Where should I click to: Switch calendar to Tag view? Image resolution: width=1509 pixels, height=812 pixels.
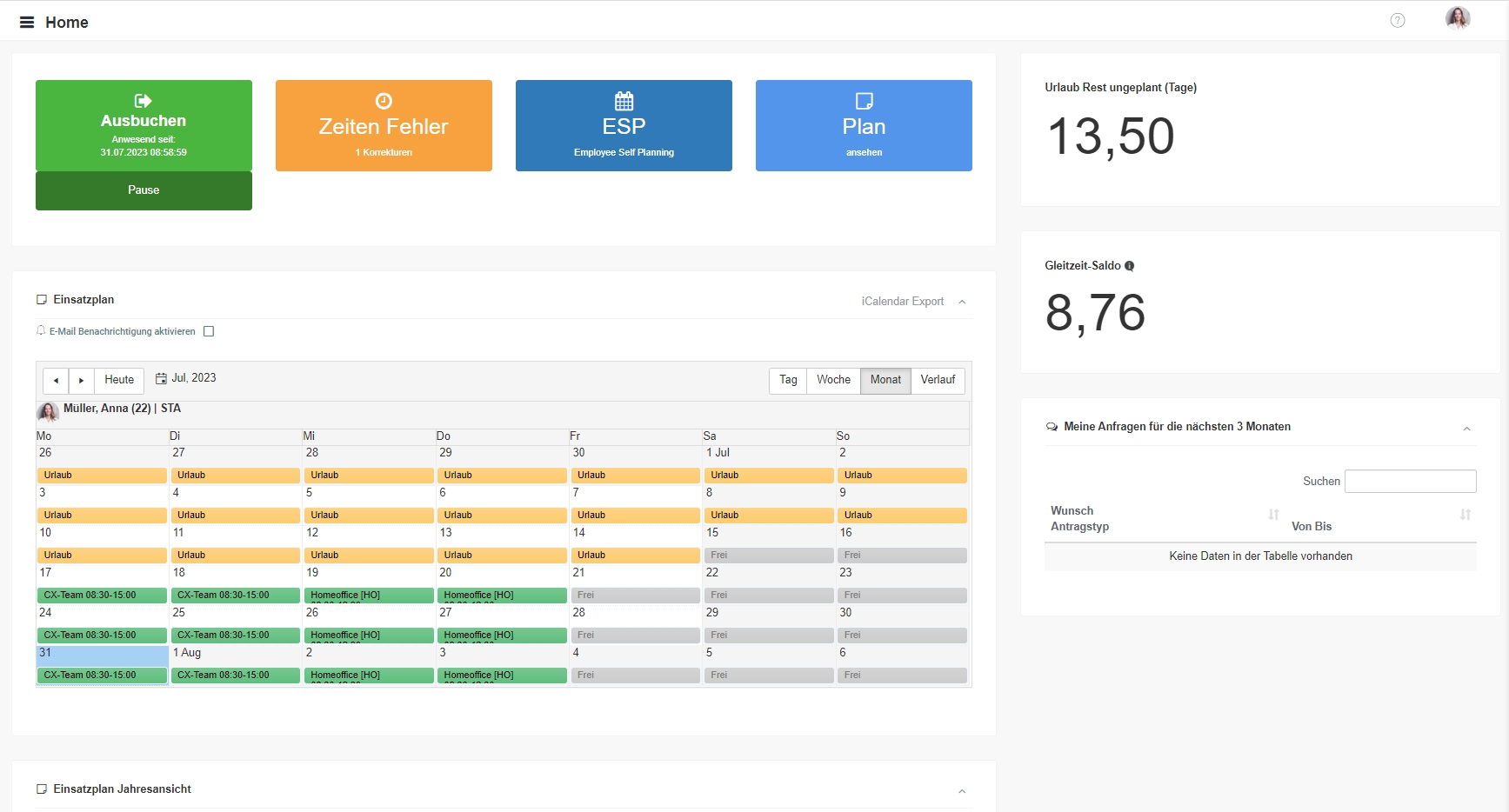(788, 380)
